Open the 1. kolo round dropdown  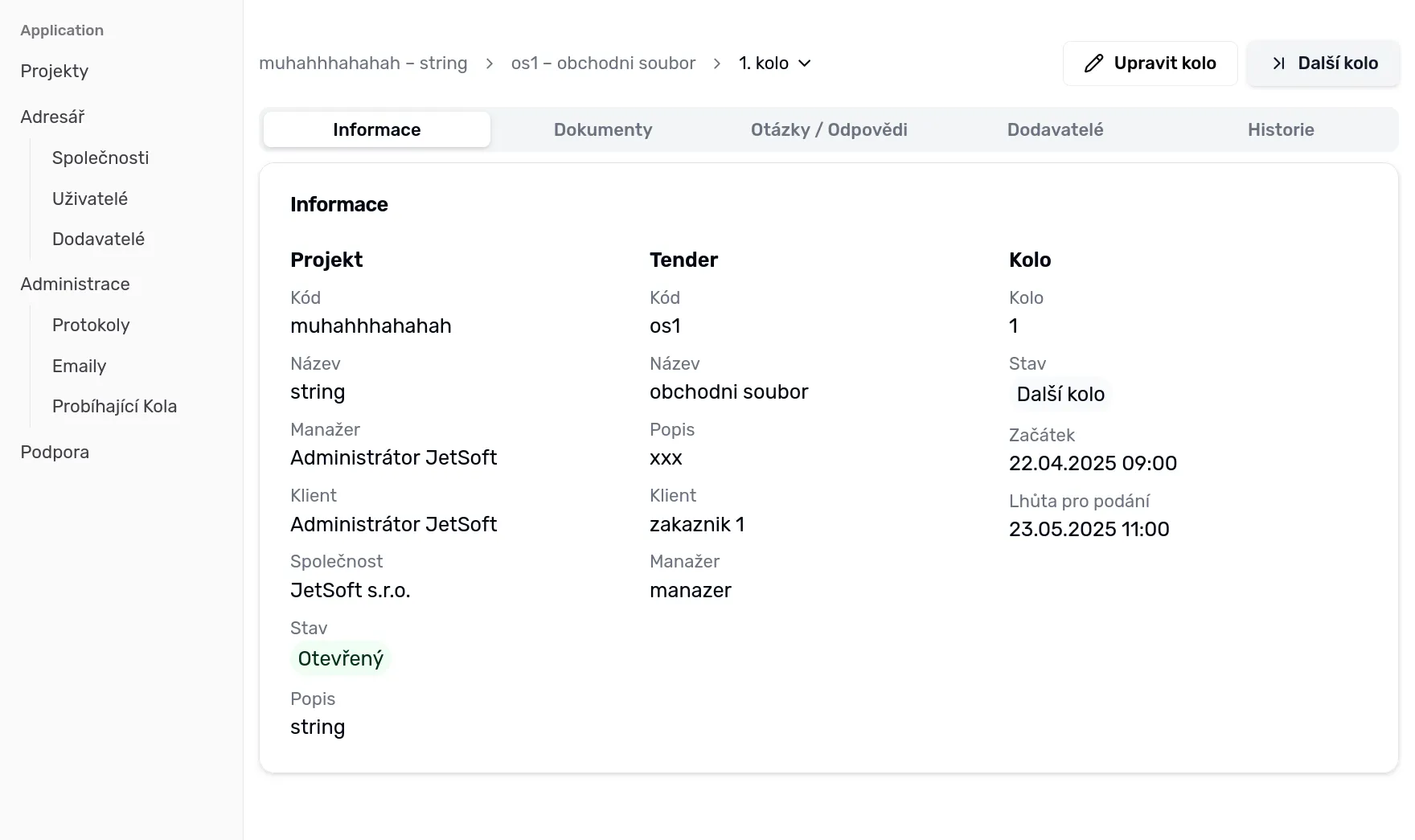tap(775, 64)
